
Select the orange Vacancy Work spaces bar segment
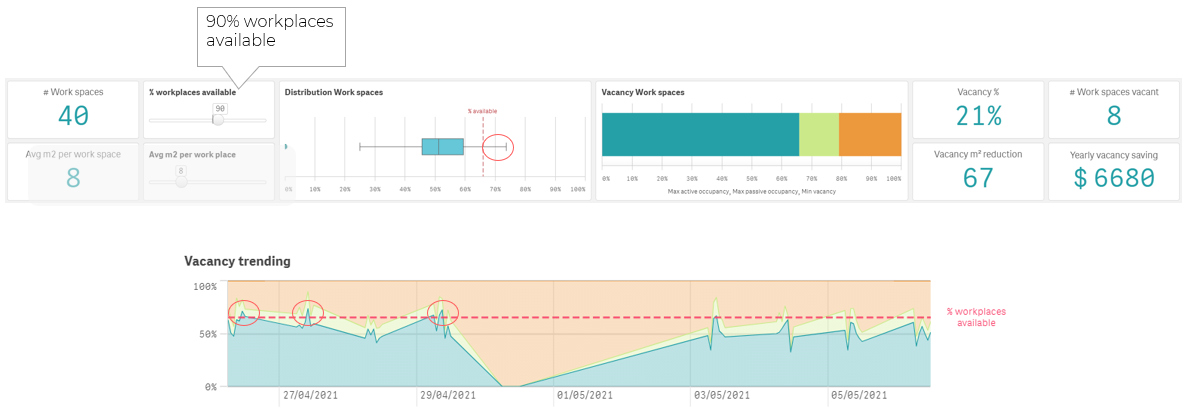click(x=870, y=134)
